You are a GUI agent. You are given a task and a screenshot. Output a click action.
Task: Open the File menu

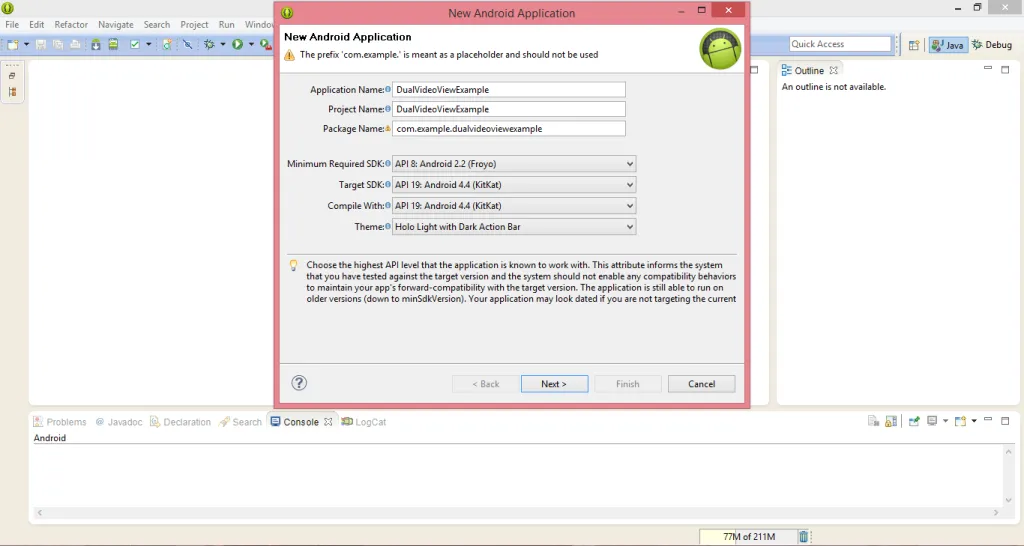pyautogui.click(x=12, y=24)
